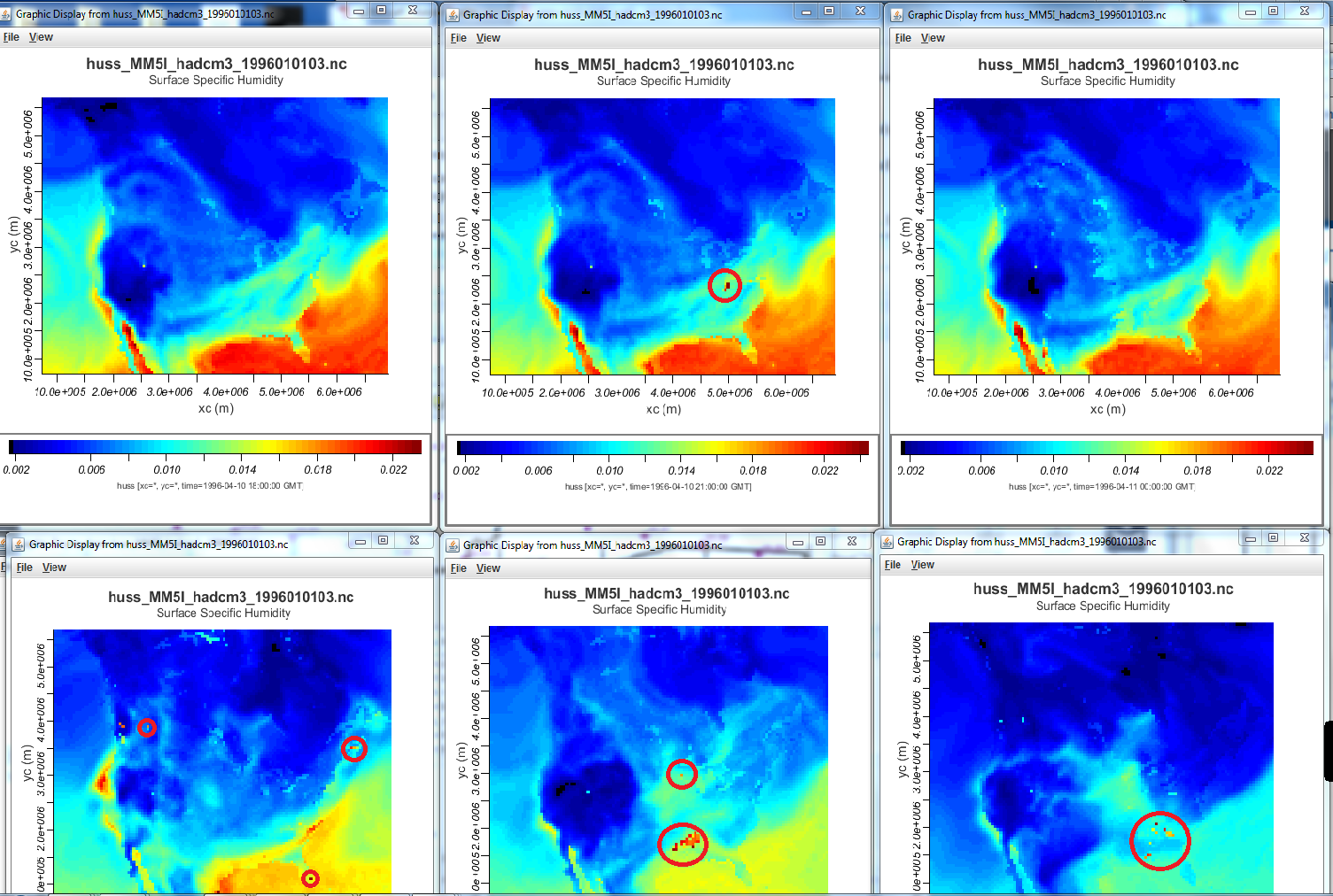Open File menu in the top-right window

(x=903, y=38)
